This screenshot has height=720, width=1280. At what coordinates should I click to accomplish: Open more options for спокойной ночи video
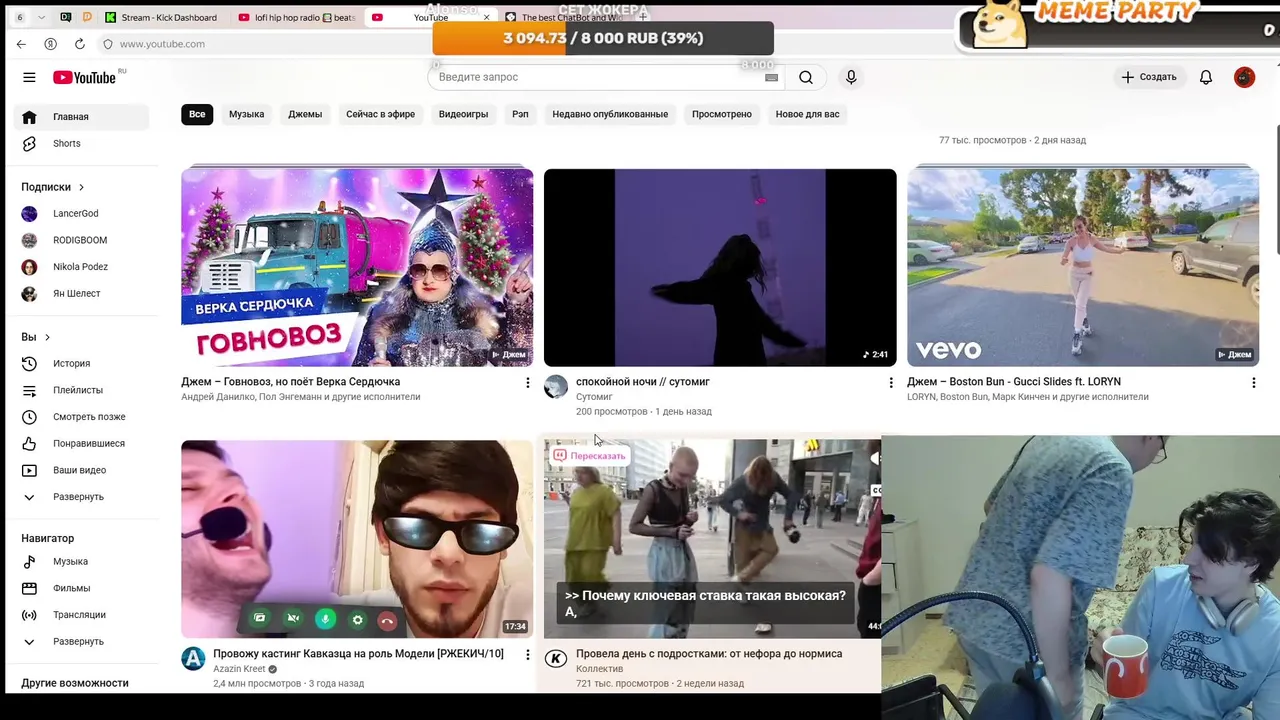(x=891, y=382)
